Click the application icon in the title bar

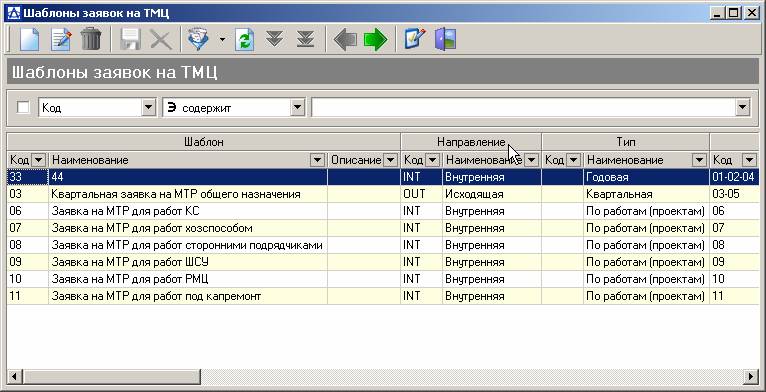(x=15, y=13)
